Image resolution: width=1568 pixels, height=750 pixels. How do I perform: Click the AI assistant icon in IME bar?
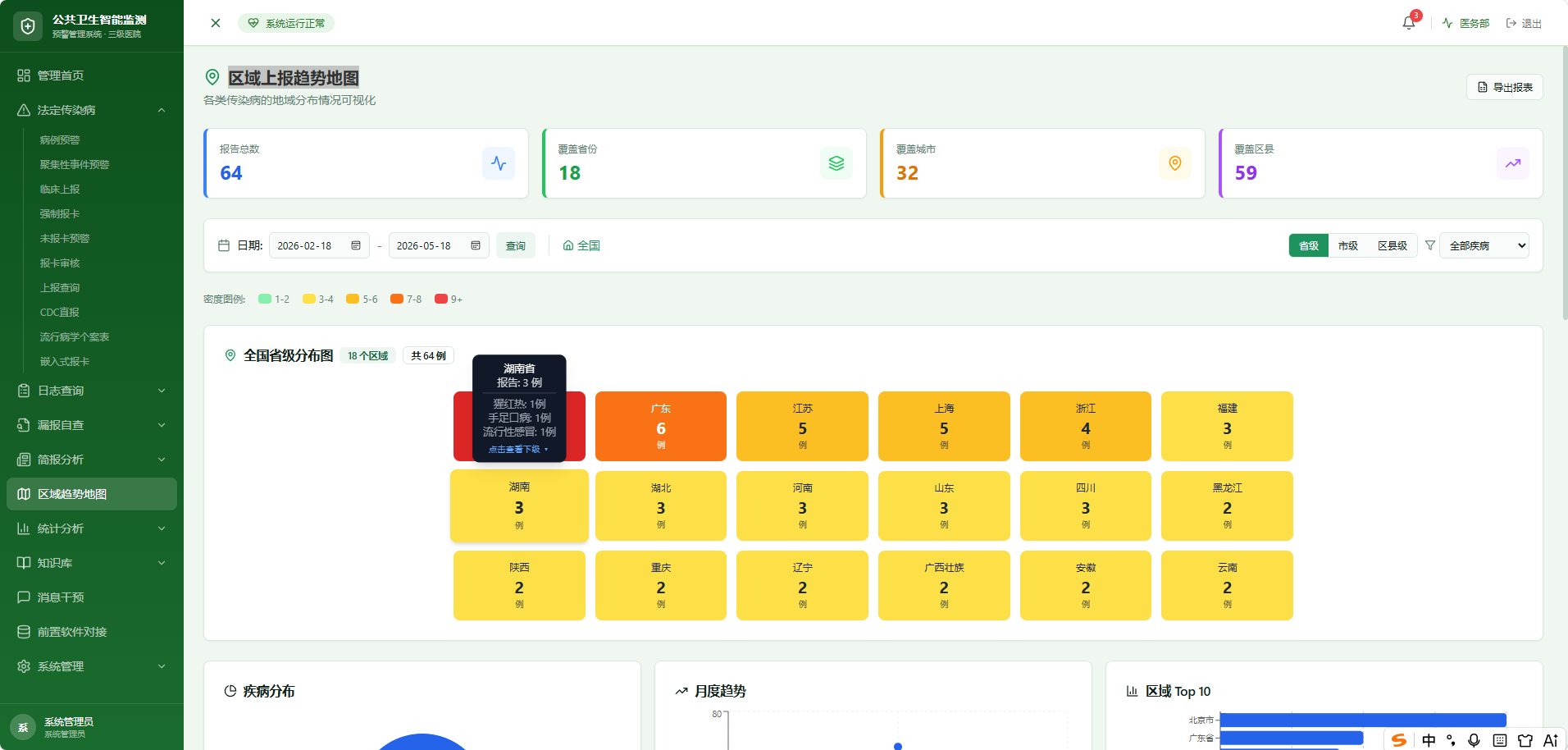click(1551, 740)
